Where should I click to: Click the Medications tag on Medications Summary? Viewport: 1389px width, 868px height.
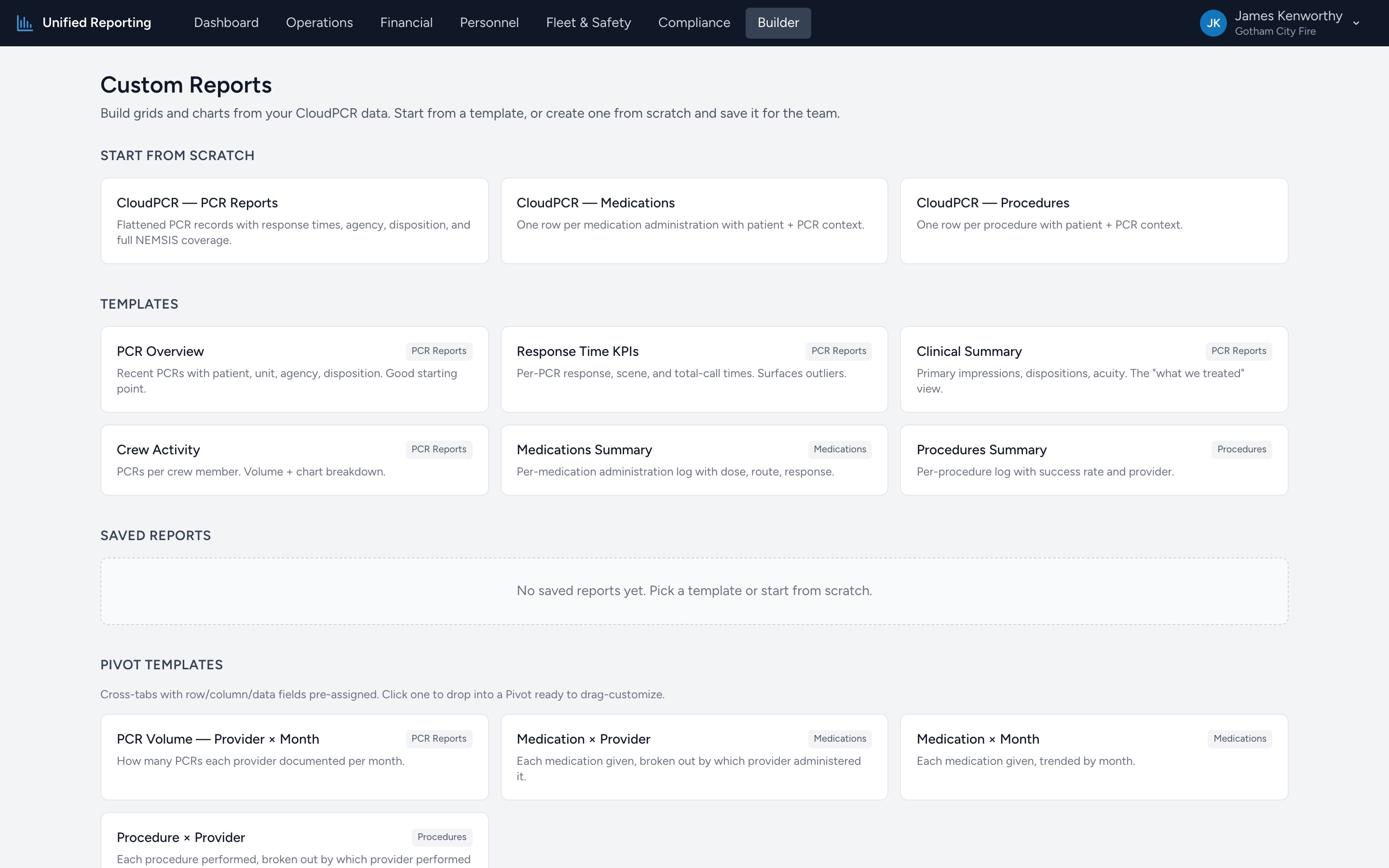(x=840, y=449)
